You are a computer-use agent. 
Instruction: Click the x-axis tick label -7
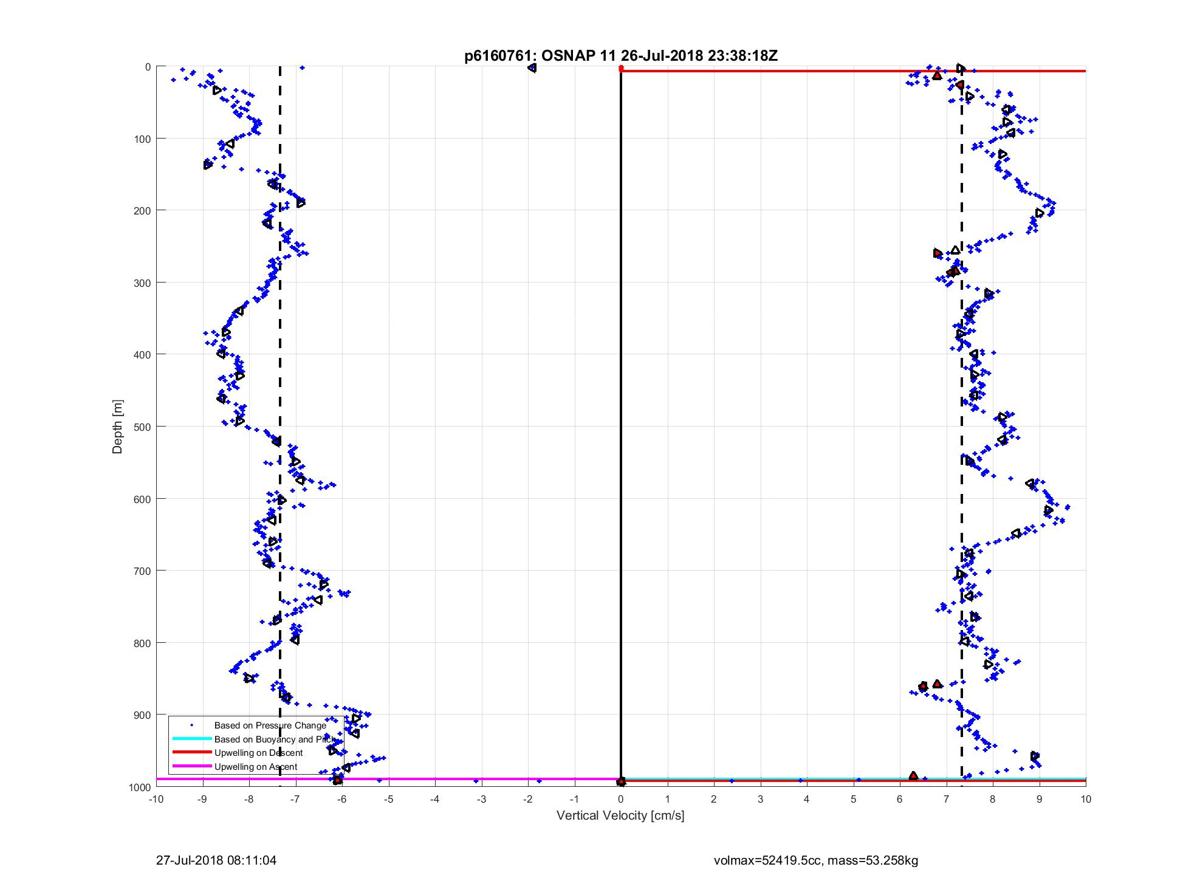[x=295, y=799]
